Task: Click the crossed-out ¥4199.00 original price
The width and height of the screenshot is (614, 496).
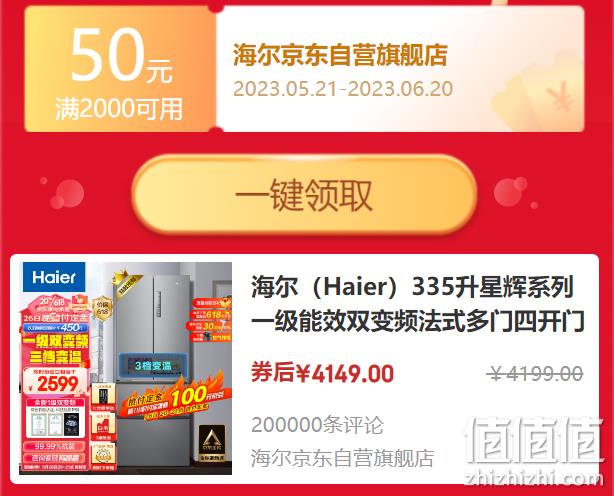Action: point(535,373)
